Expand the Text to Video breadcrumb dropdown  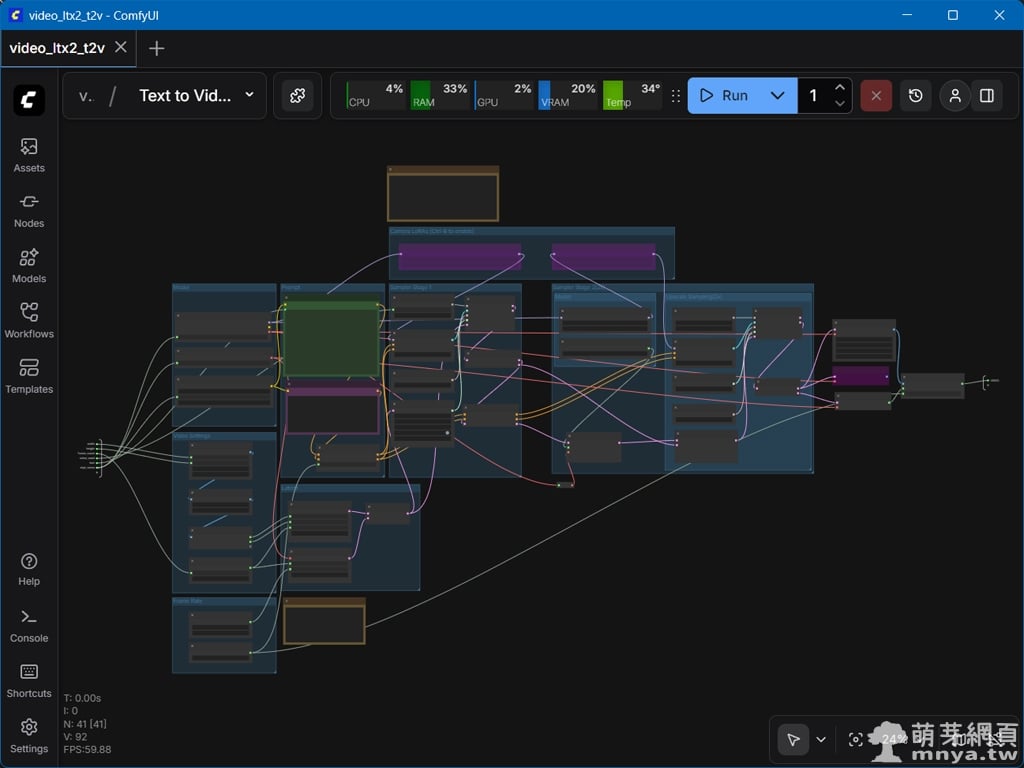pos(249,95)
